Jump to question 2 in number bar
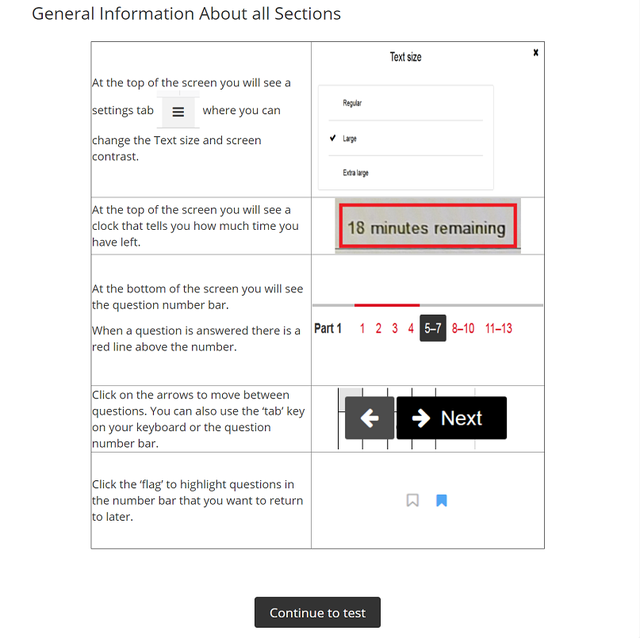 (378, 328)
